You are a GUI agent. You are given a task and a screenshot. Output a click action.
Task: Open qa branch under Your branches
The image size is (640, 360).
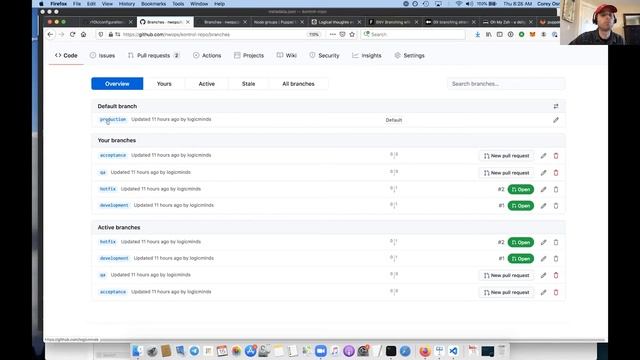point(102,173)
